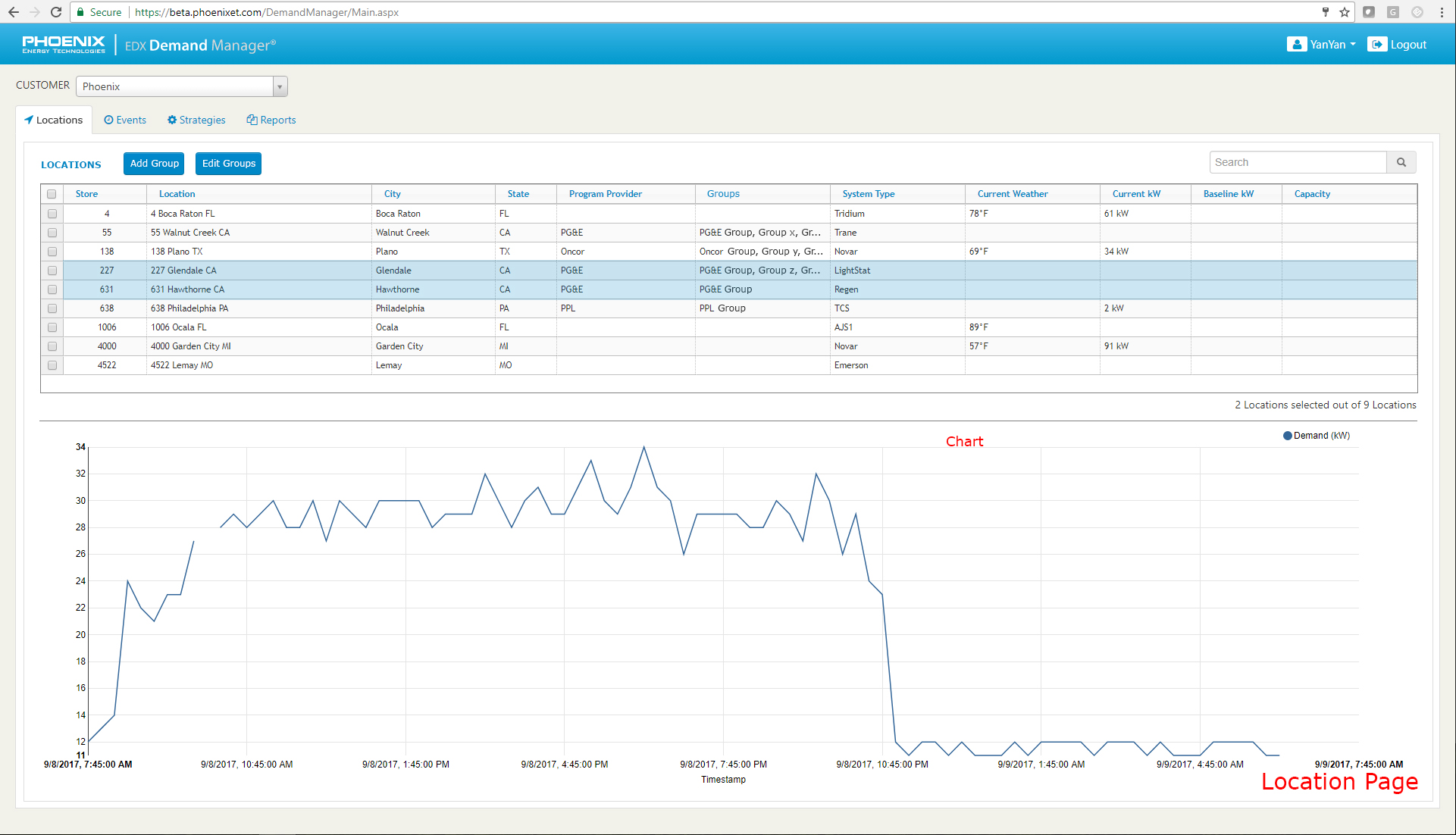Click the Add Group button
The height and width of the screenshot is (835, 1456).
coord(154,164)
